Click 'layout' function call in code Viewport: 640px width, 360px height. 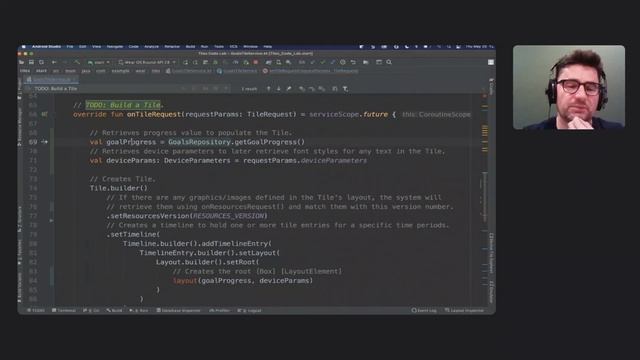[185, 281]
